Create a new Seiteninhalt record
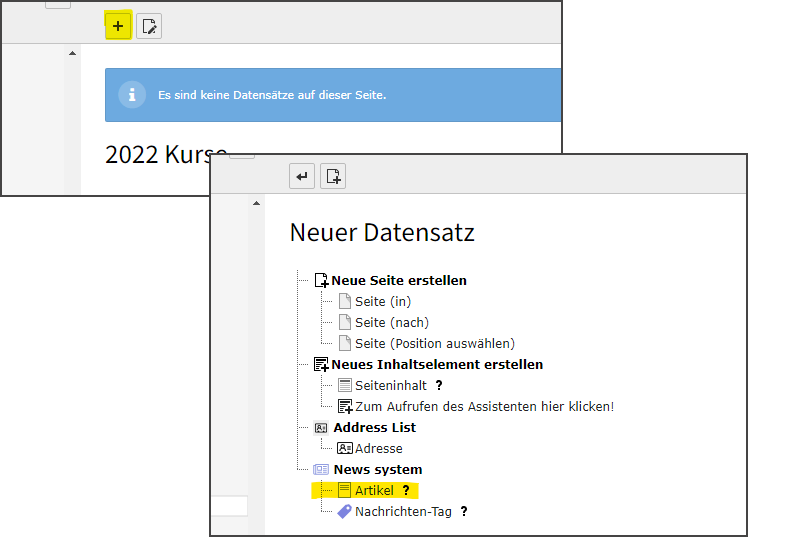This screenshot has width=800, height=539. click(390, 385)
